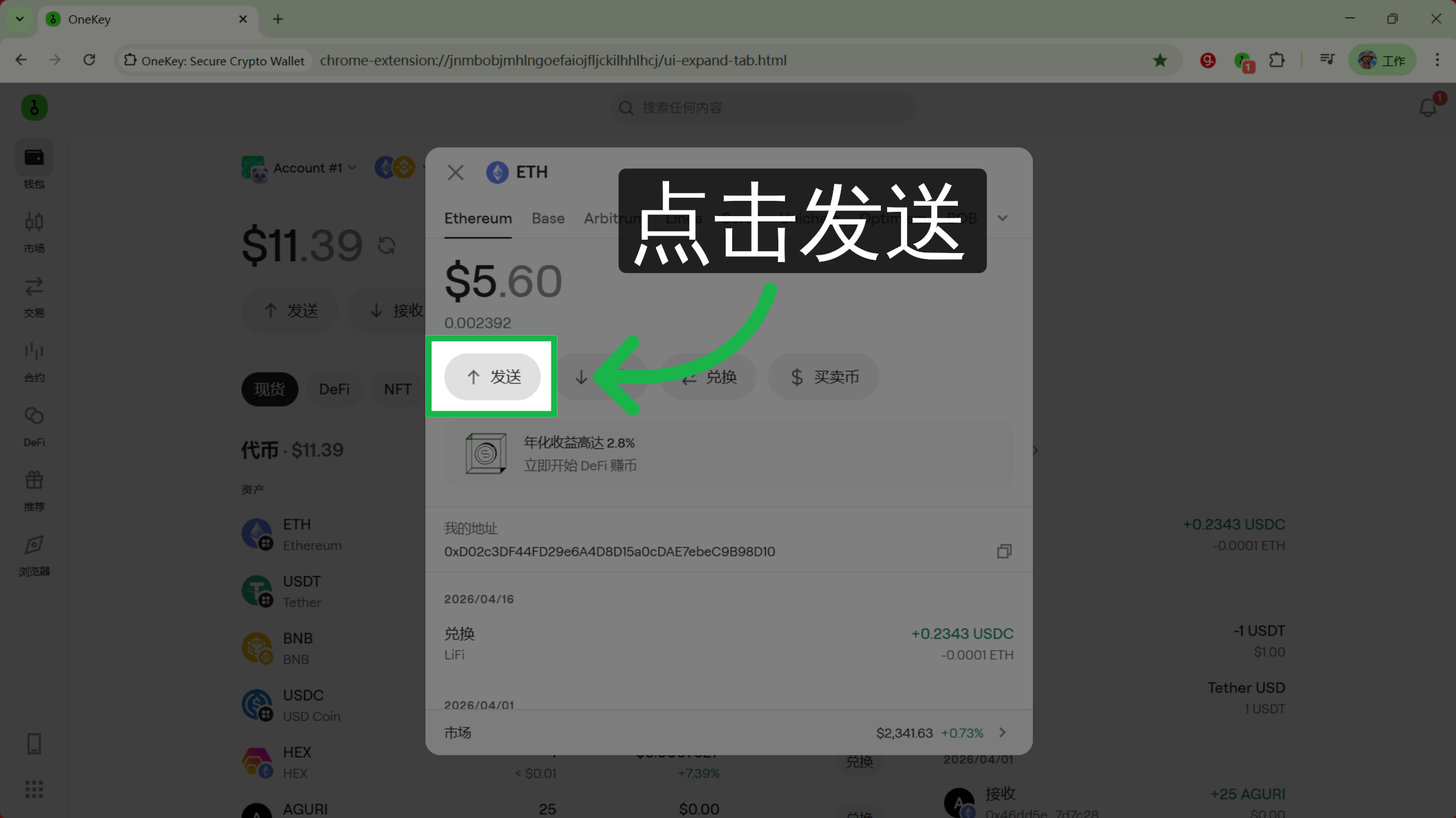
Task: Click the main wallet 发送 button
Action: point(291,311)
